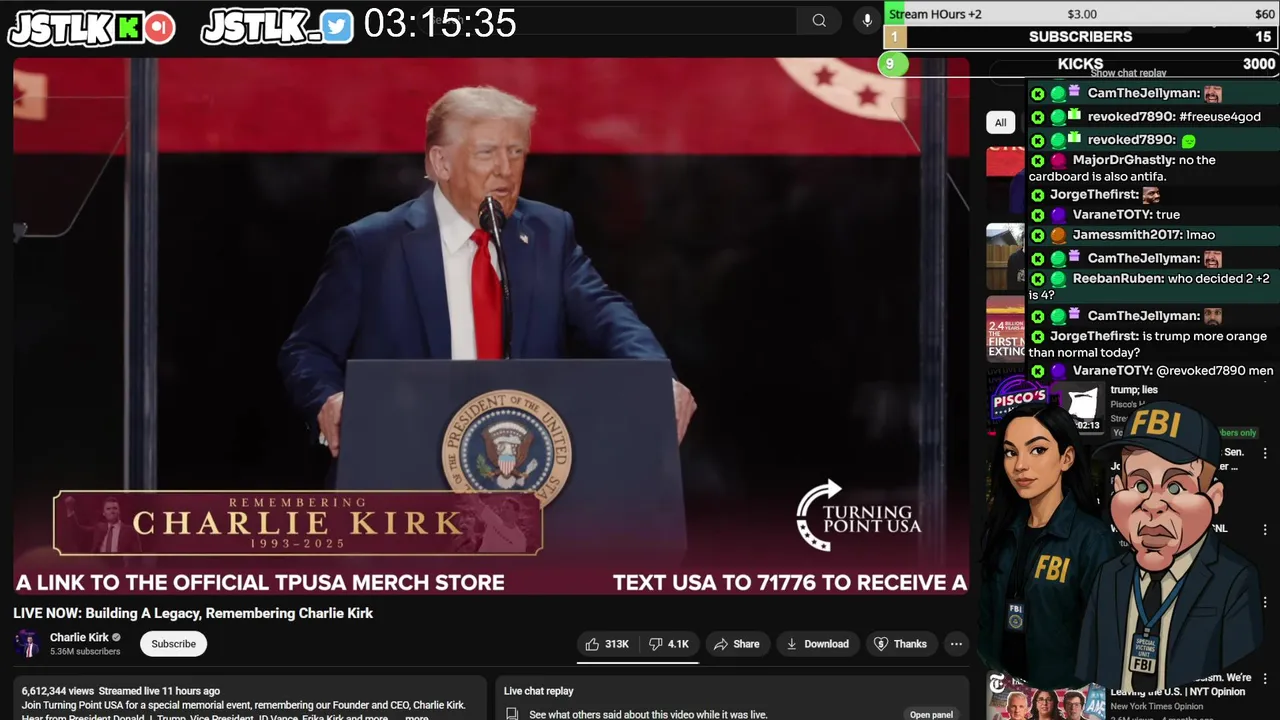Click the JSTLK Kick logo overlay
The width and height of the screenshot is (1280, 720).
(91, 27)
